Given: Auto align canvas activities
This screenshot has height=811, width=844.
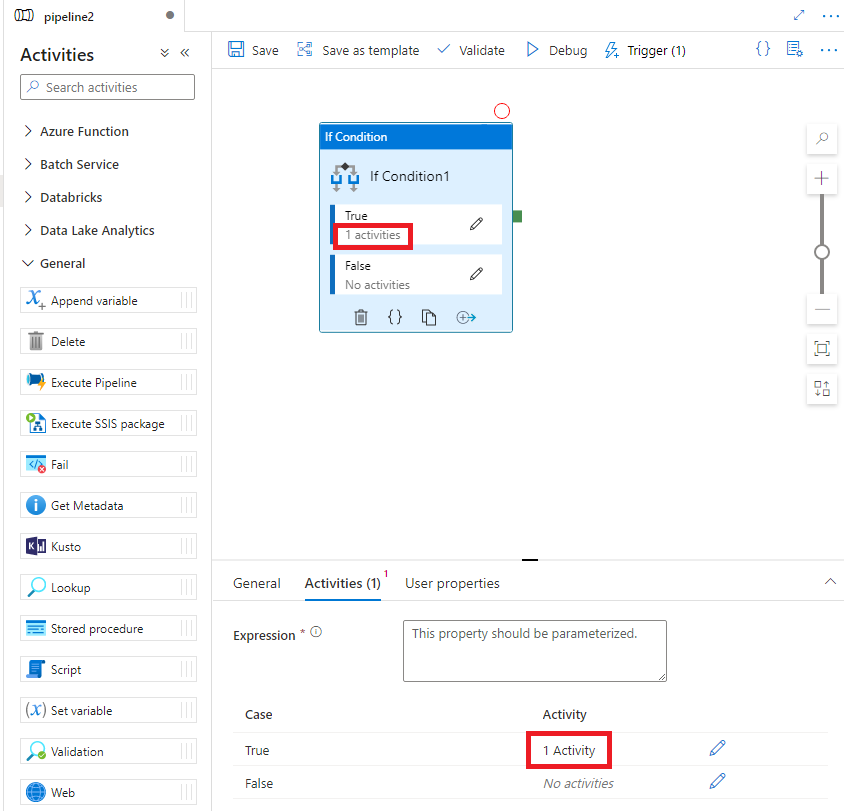Looking at the screenshot, I should click(x=822, y=389).
